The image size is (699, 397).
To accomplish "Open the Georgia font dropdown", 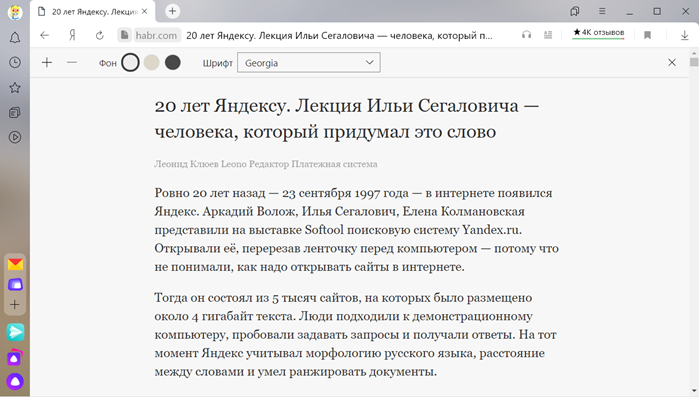I will (308, 63).
